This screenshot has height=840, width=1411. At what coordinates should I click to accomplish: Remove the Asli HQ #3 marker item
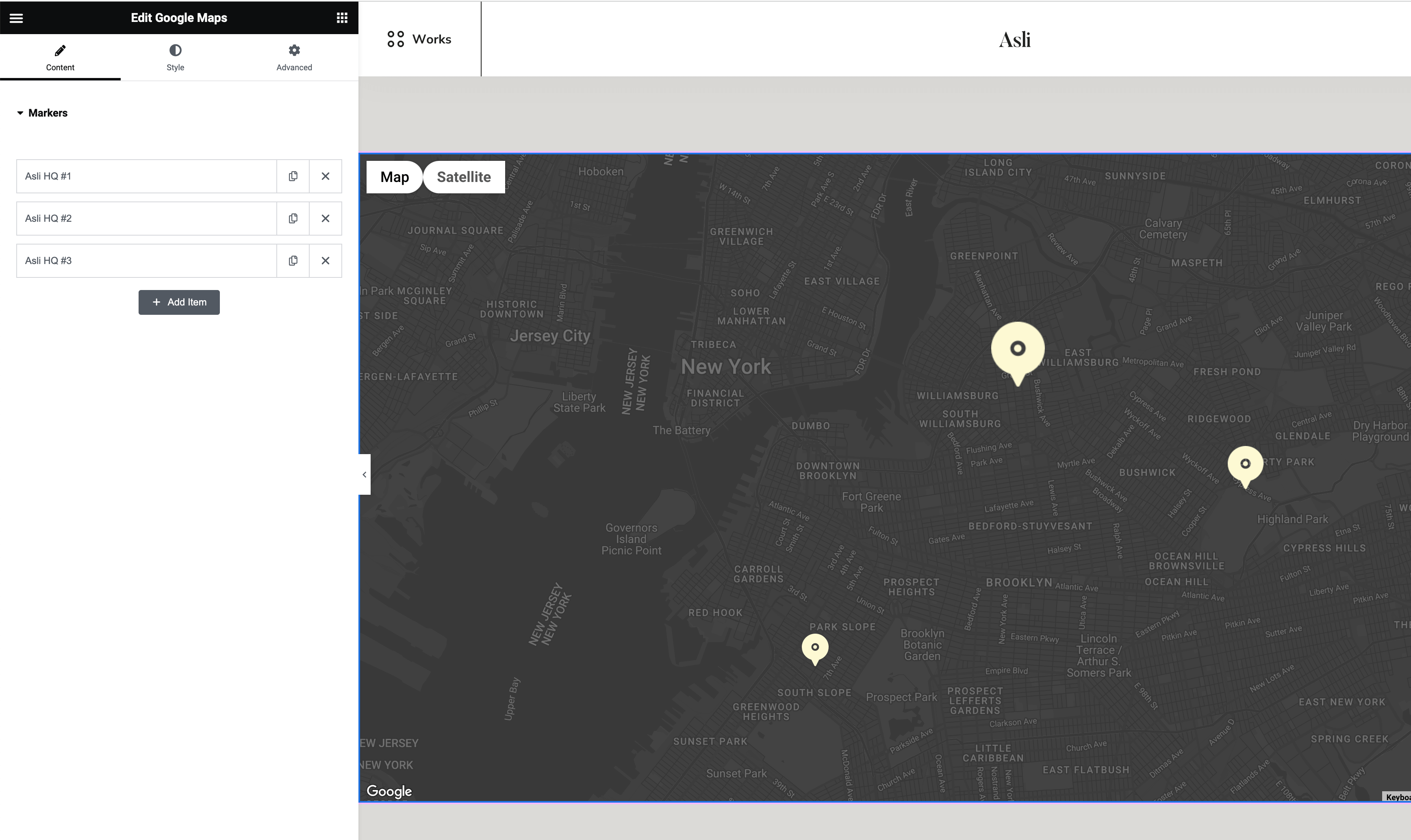(x=326, y=261)
